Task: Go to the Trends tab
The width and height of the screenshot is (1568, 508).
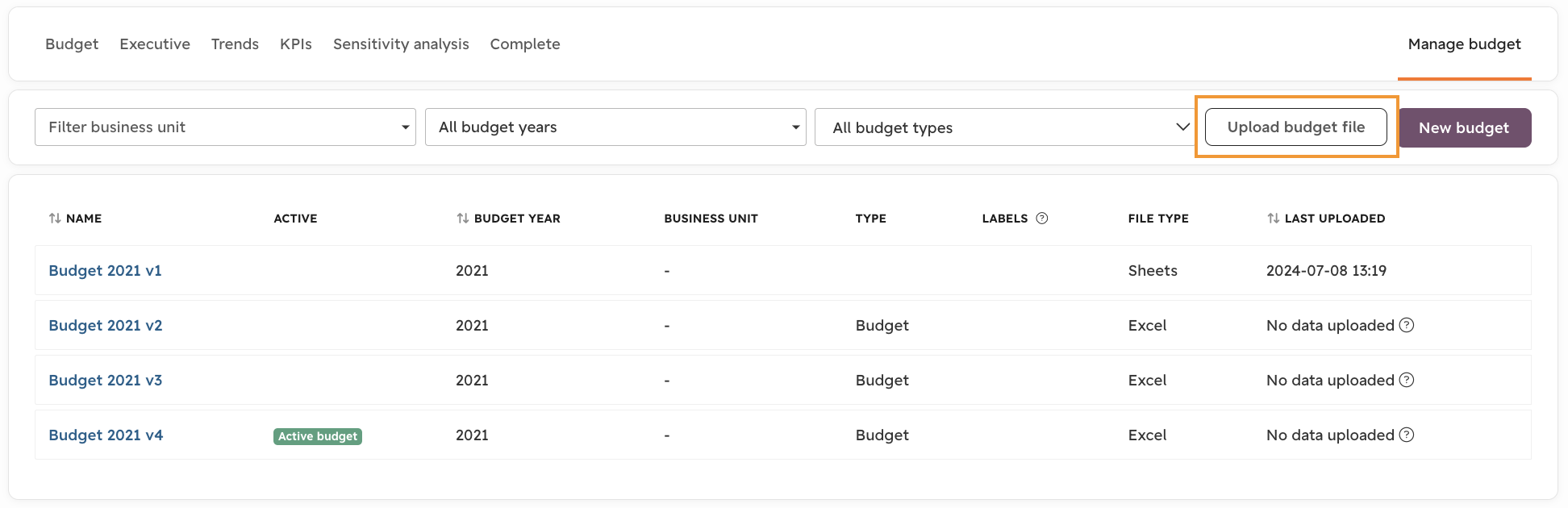Action: click(235, 44)
